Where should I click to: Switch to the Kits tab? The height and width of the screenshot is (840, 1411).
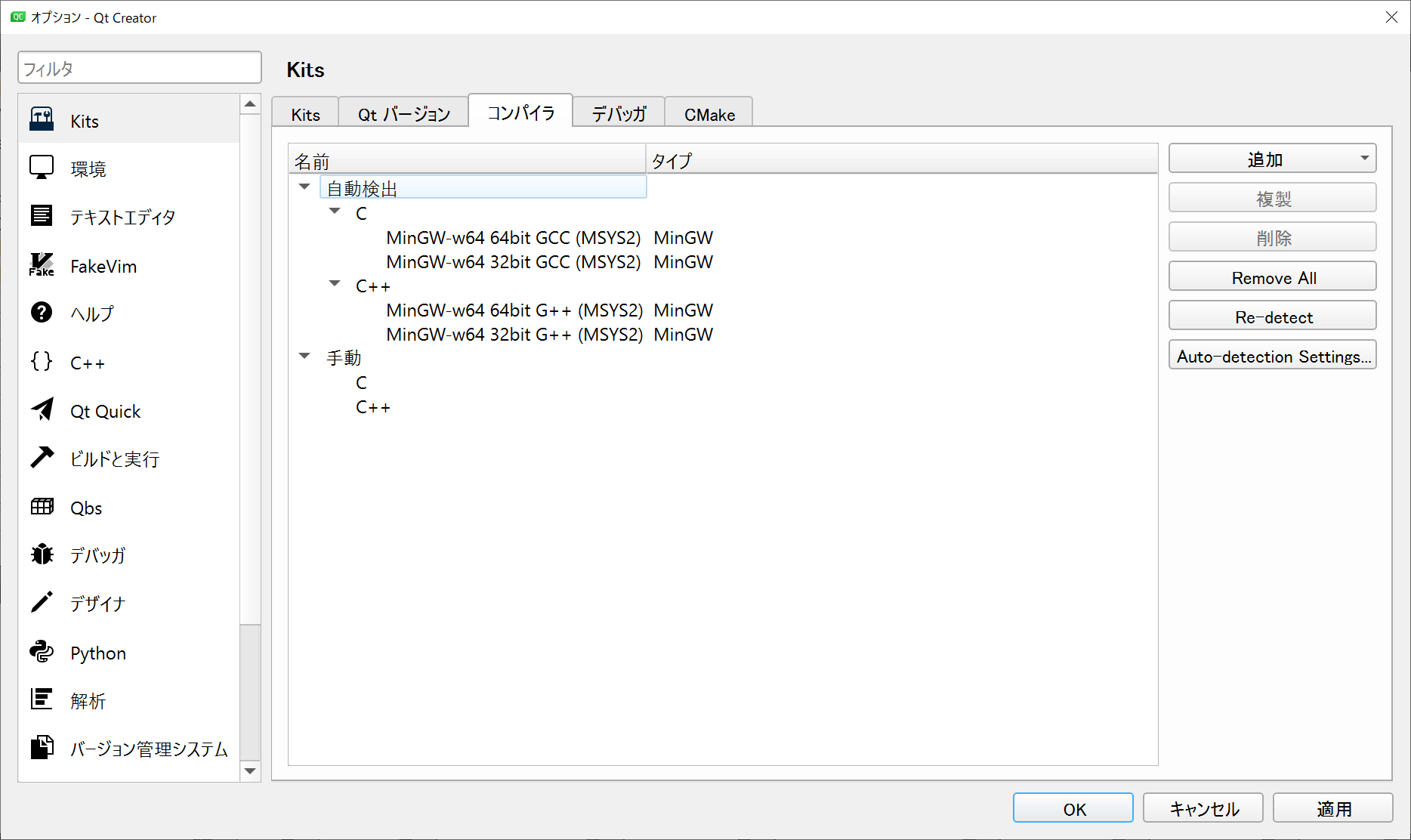pyautogui.click(x=305, y=113)
